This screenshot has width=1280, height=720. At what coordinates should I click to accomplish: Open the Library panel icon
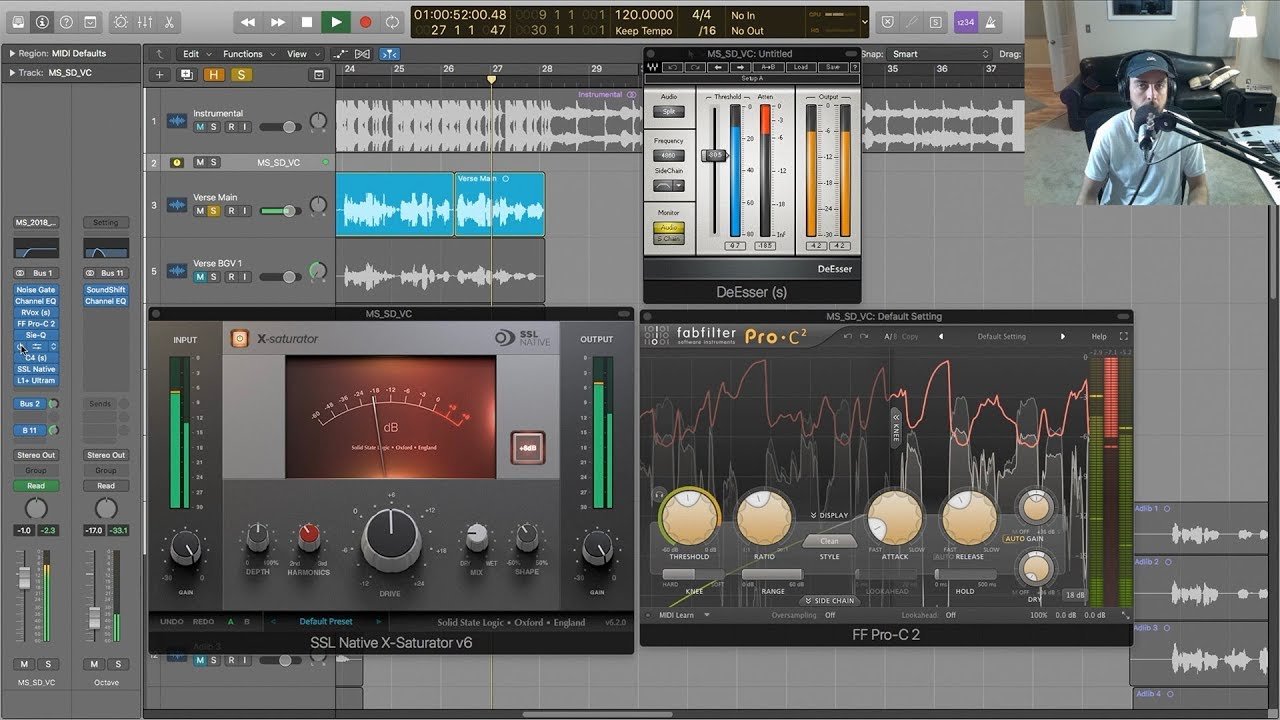(x=18, y=21)
